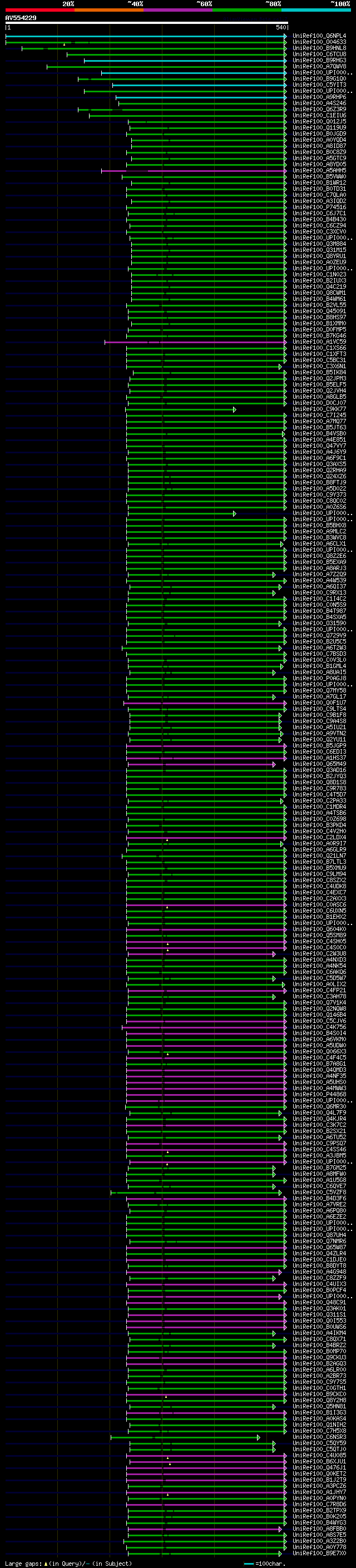Viewport: 356px width, 1568px height.
Task: Select the UniRef100_P74516 label
Action: (319, 207)
